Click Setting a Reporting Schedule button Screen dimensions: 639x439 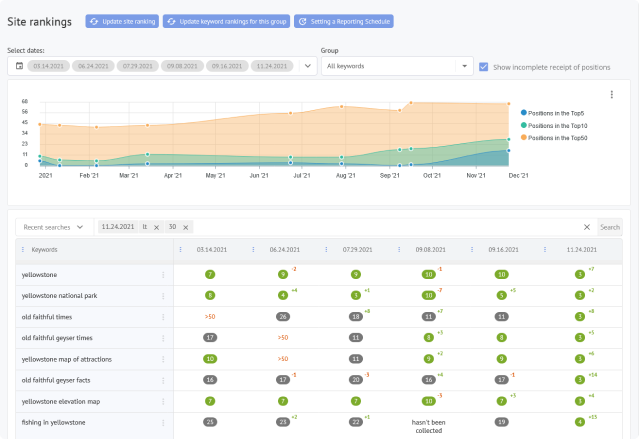(344, 21)
